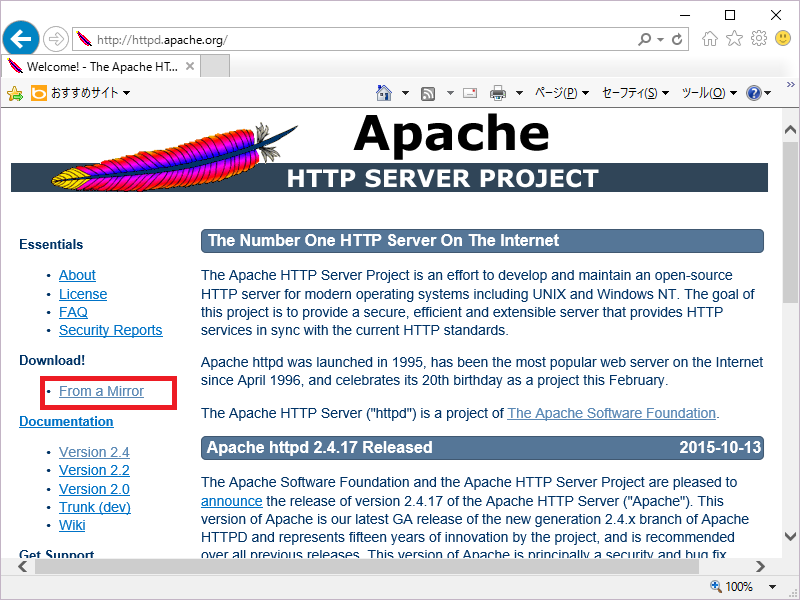Click the horizontal scrollbar left arrow
Image resolution: width=800 pixels, height=600 pixels.
22,566
